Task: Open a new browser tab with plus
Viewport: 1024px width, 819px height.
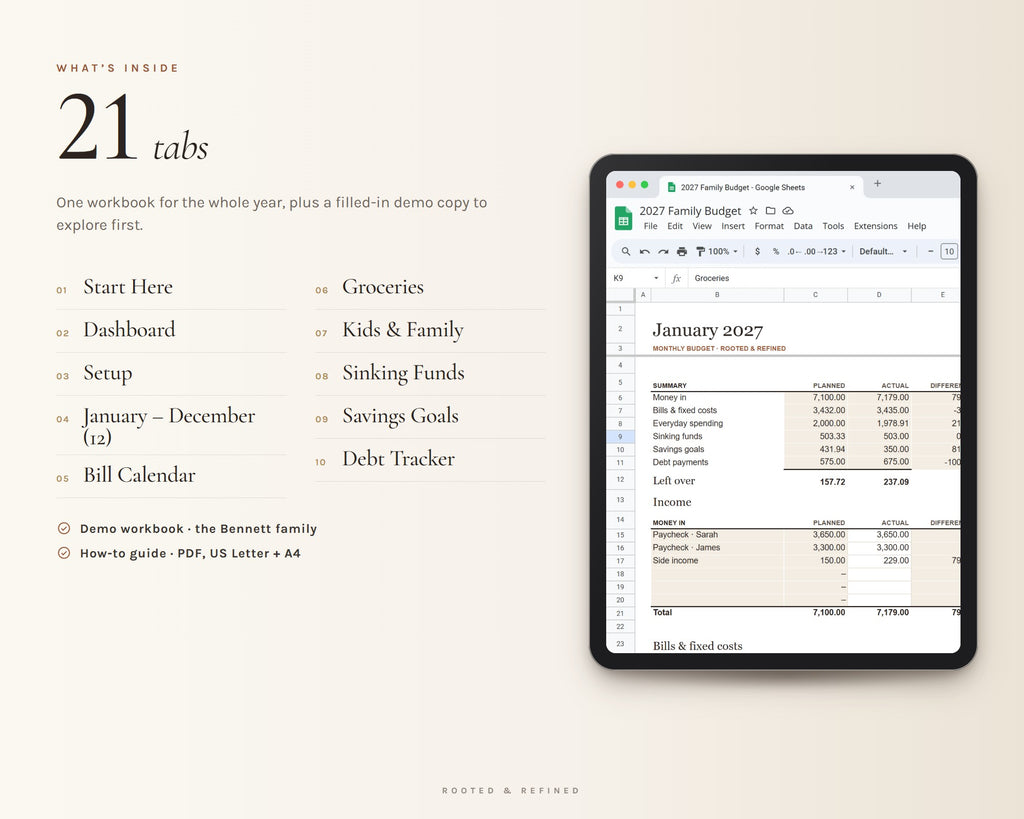Action: [878, 184]
